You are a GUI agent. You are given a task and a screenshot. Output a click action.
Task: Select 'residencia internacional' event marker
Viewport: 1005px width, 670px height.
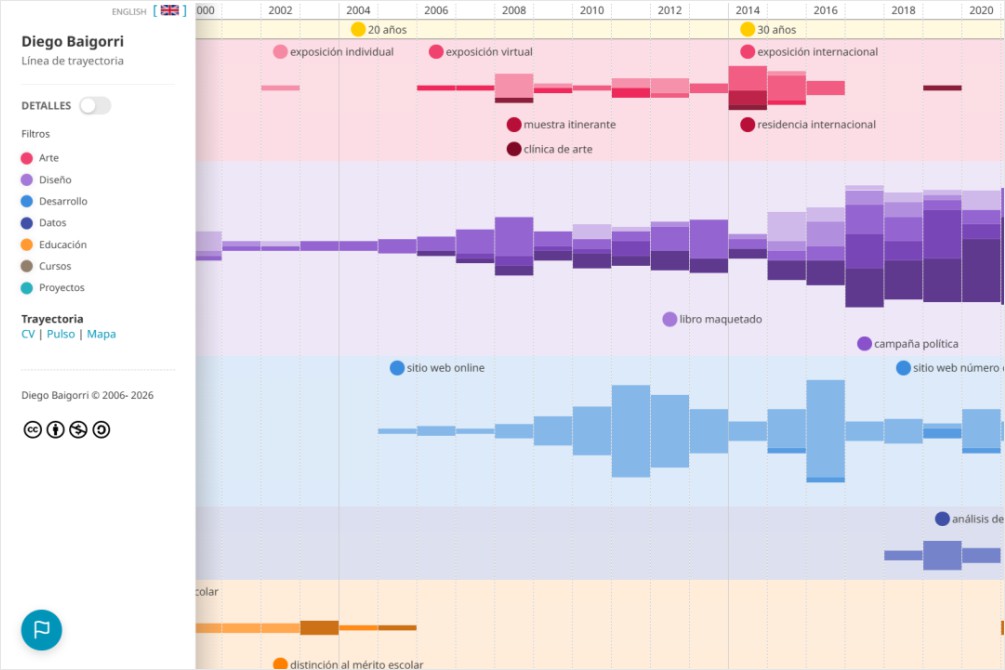747,124
